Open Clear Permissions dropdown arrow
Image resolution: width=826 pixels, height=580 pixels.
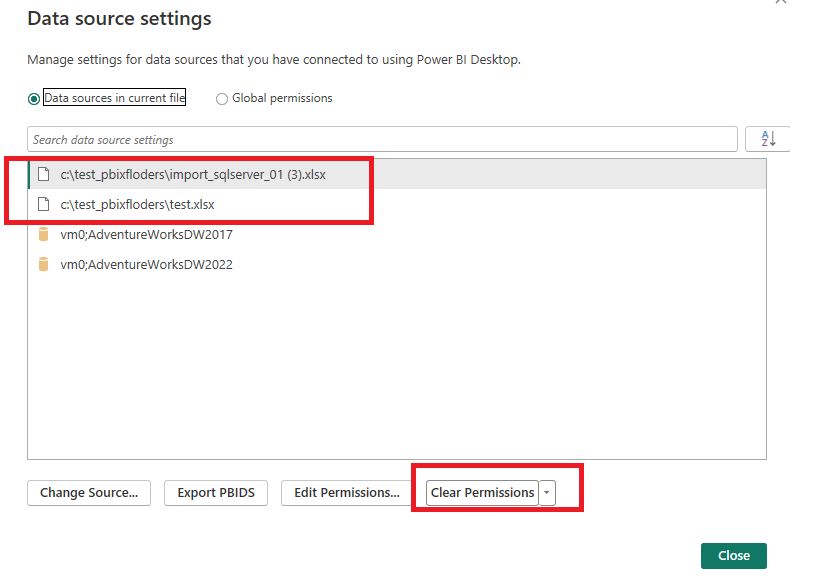[x=547, y=493]
